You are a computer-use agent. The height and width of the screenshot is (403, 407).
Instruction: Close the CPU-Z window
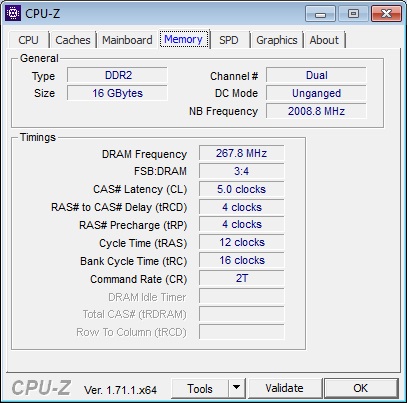[386, 14]
